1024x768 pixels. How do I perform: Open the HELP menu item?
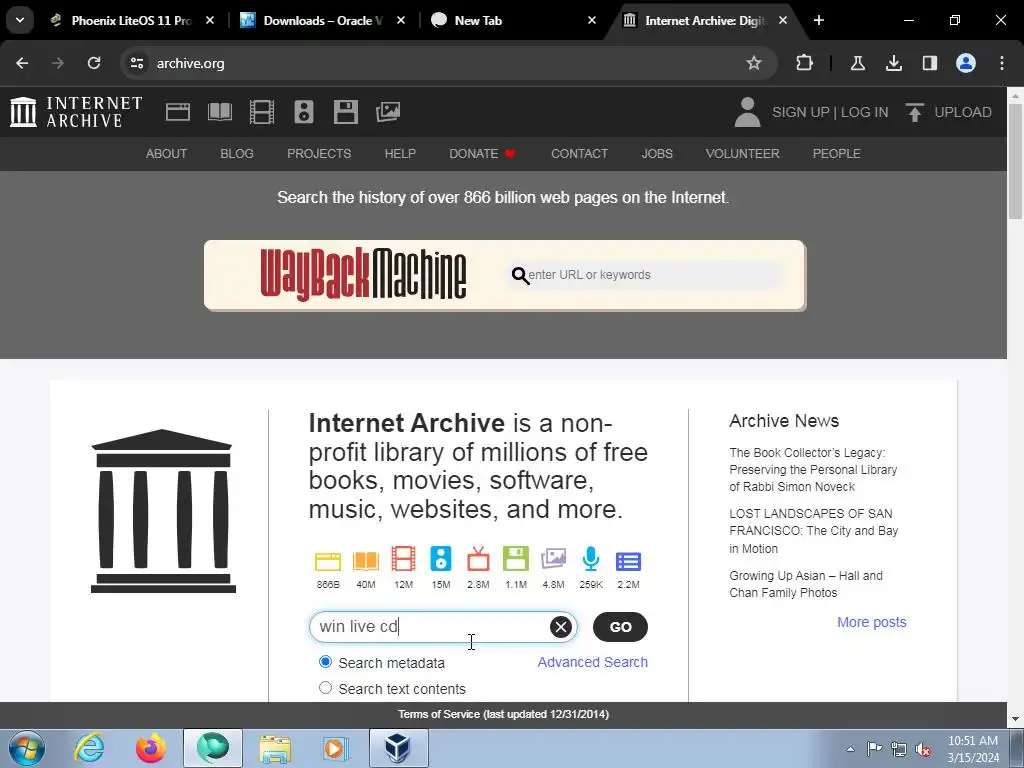[400, 153]
